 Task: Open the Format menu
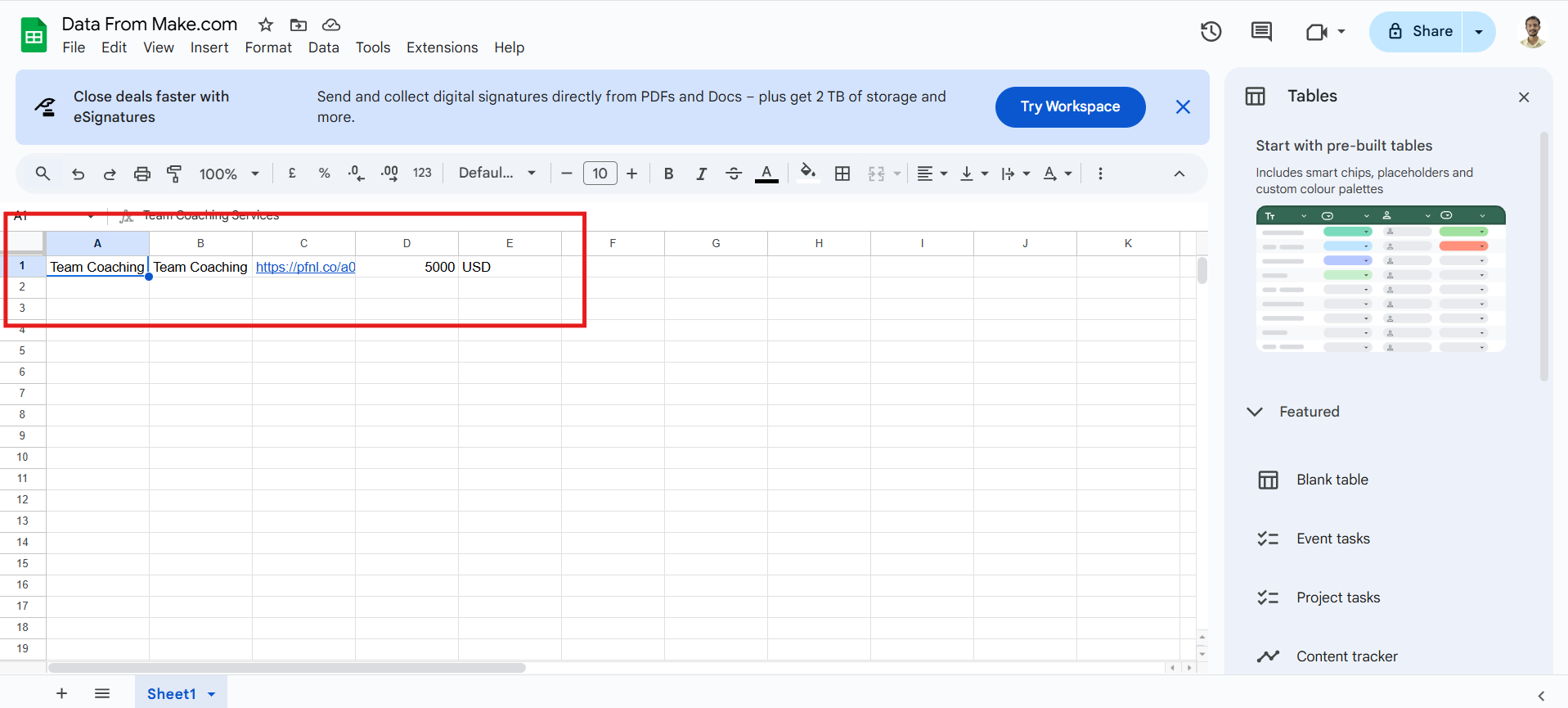click(x=268, y=47)
